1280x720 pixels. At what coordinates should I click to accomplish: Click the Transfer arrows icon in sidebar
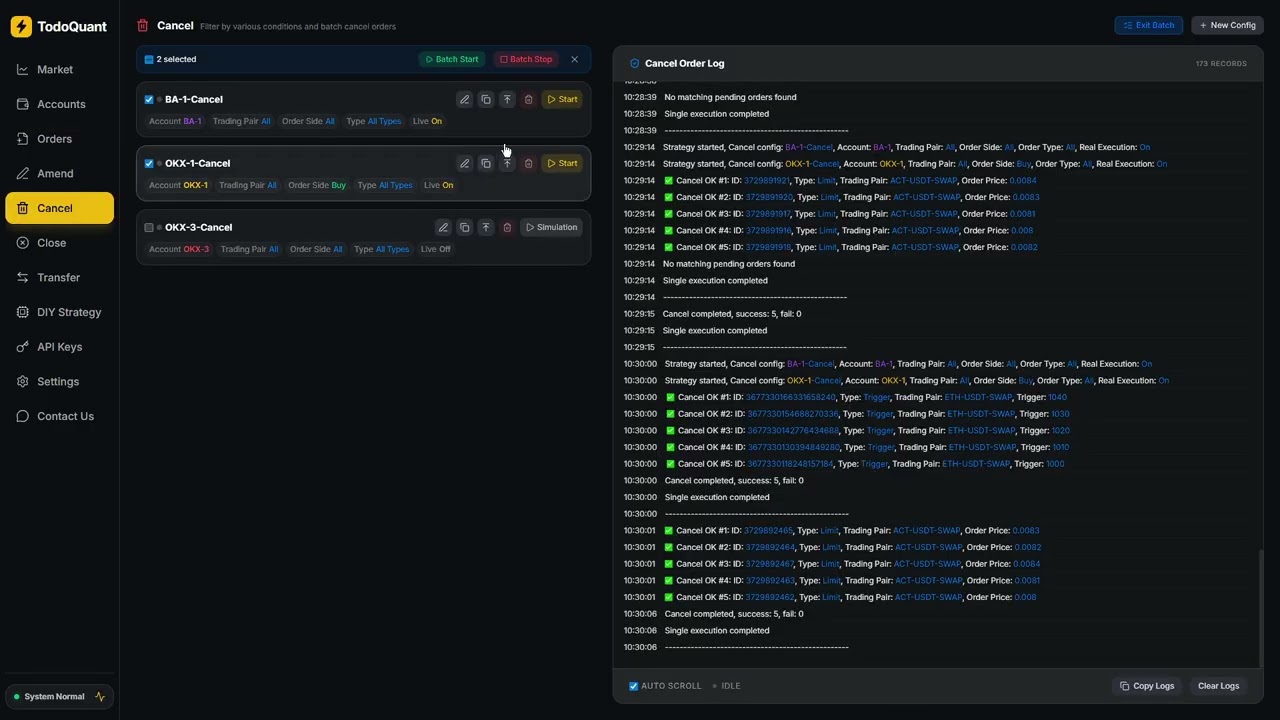pyautogui.click(x=23, y=278)
